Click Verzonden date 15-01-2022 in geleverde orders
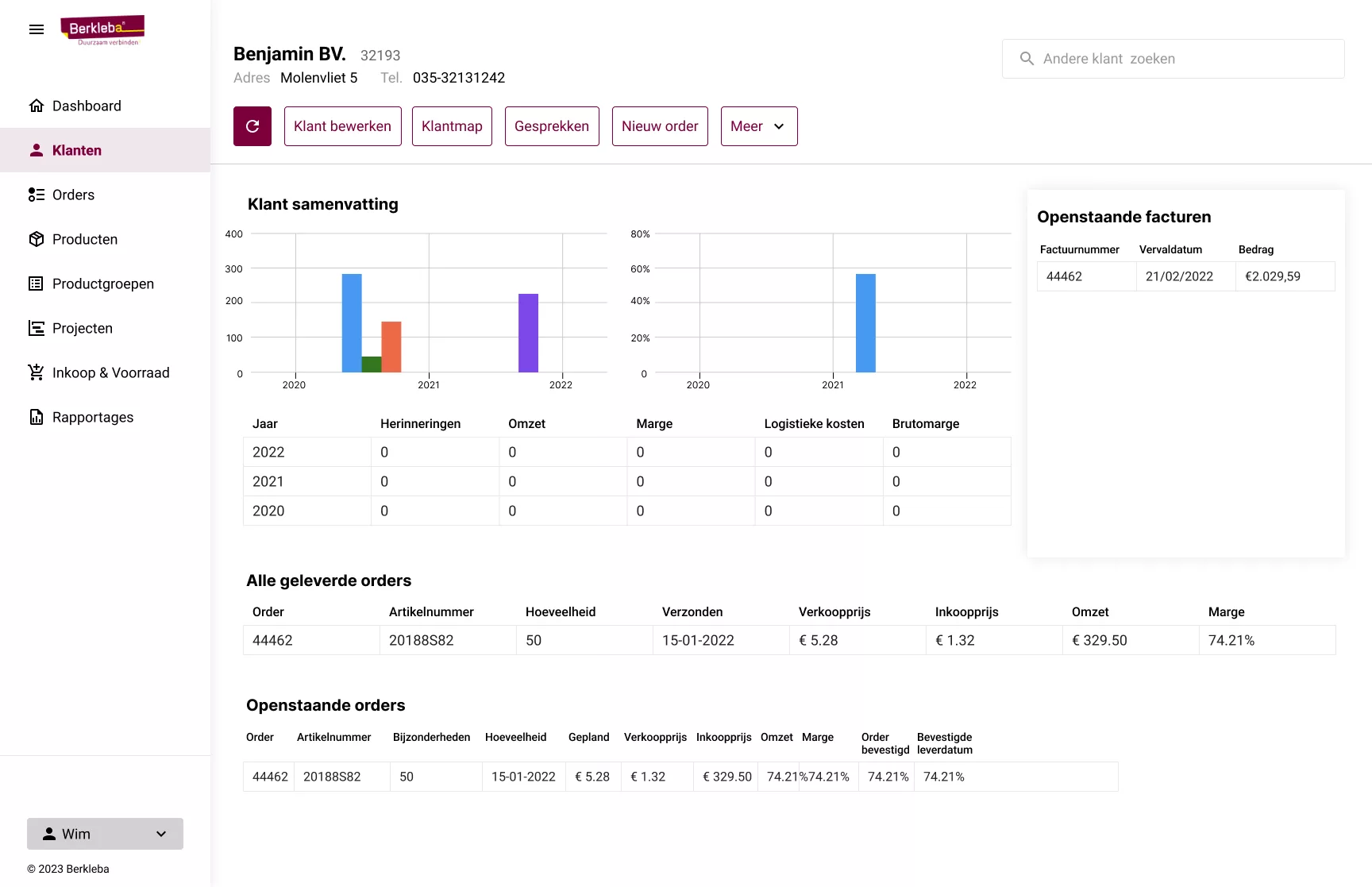 (x=698, y=640)
